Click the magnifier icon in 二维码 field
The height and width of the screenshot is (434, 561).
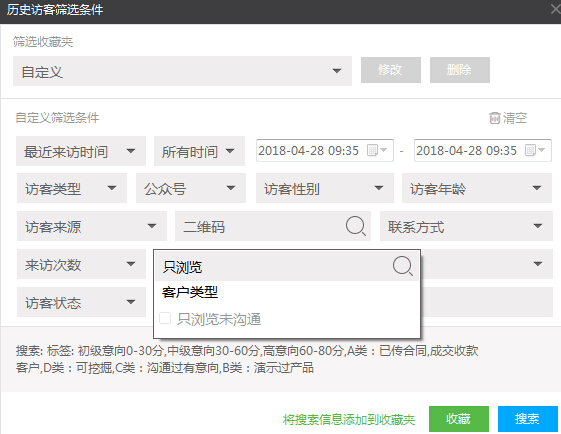pos(356,226)
